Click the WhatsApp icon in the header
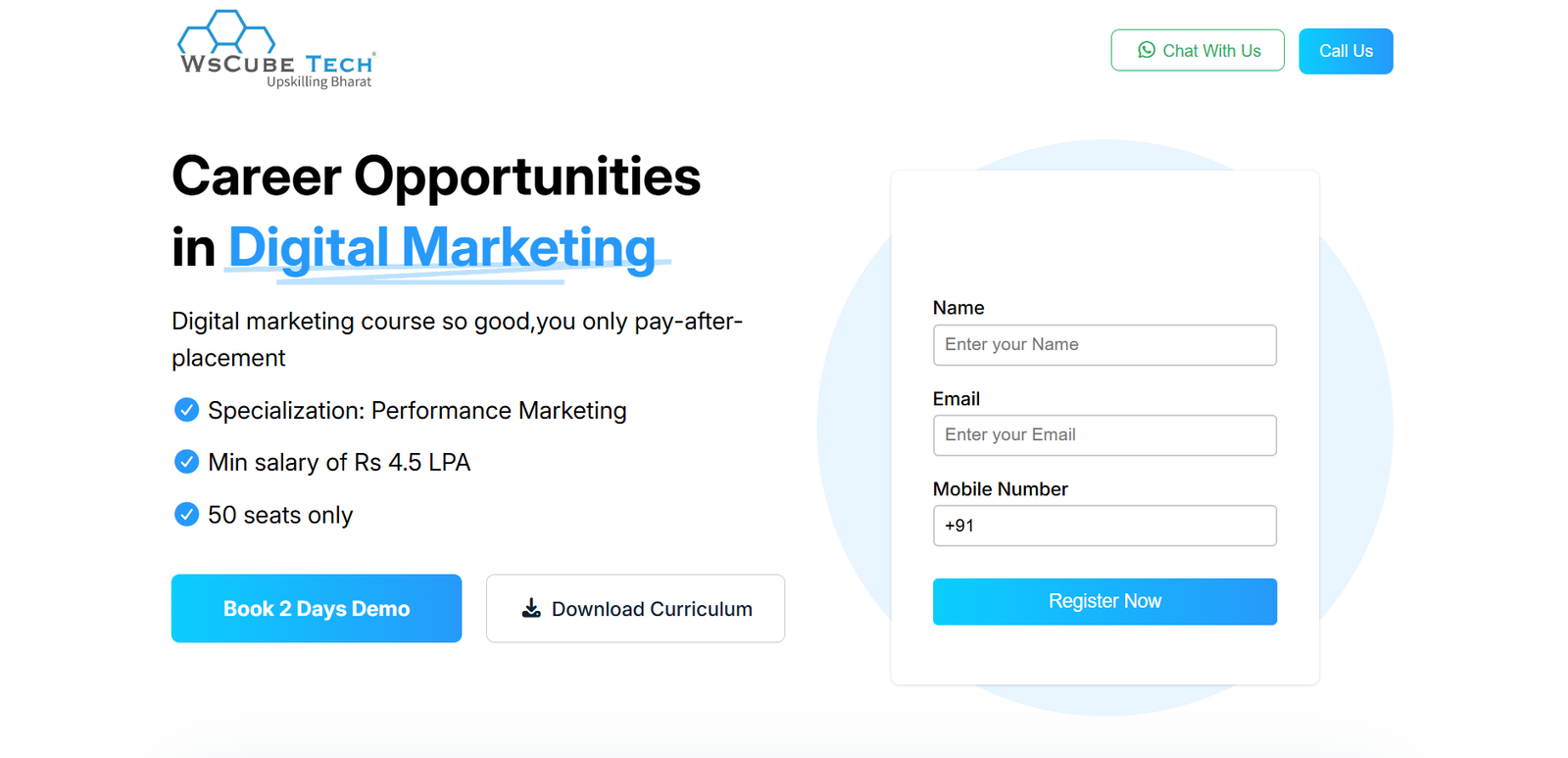This screenshot has height=758, width=1568. point(1146,50)
